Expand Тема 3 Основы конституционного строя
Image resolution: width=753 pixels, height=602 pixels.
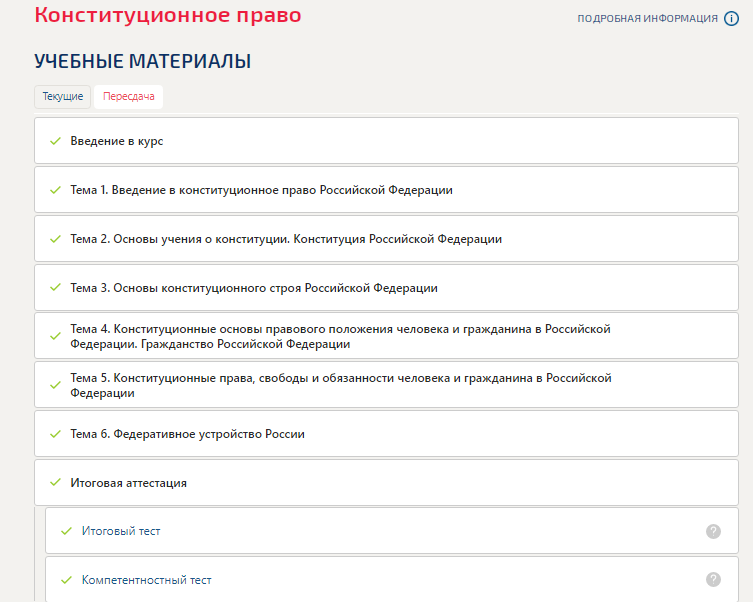point(386,288)
